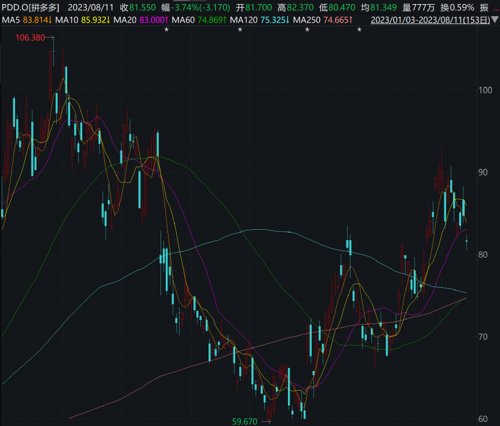Screen dimensions: 500x426
Task: Select the MA120 75.325 indicator label
Action: (260, 20)
